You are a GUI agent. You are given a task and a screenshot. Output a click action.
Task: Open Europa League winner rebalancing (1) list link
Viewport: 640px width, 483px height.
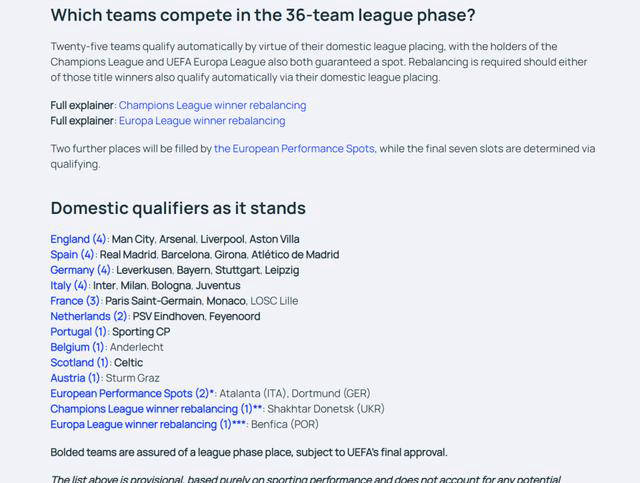point(148,425)
